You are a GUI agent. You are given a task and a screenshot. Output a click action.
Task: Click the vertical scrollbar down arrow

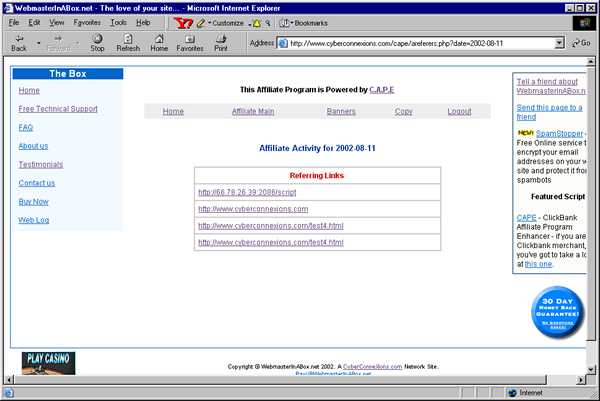tap(591, 369)
